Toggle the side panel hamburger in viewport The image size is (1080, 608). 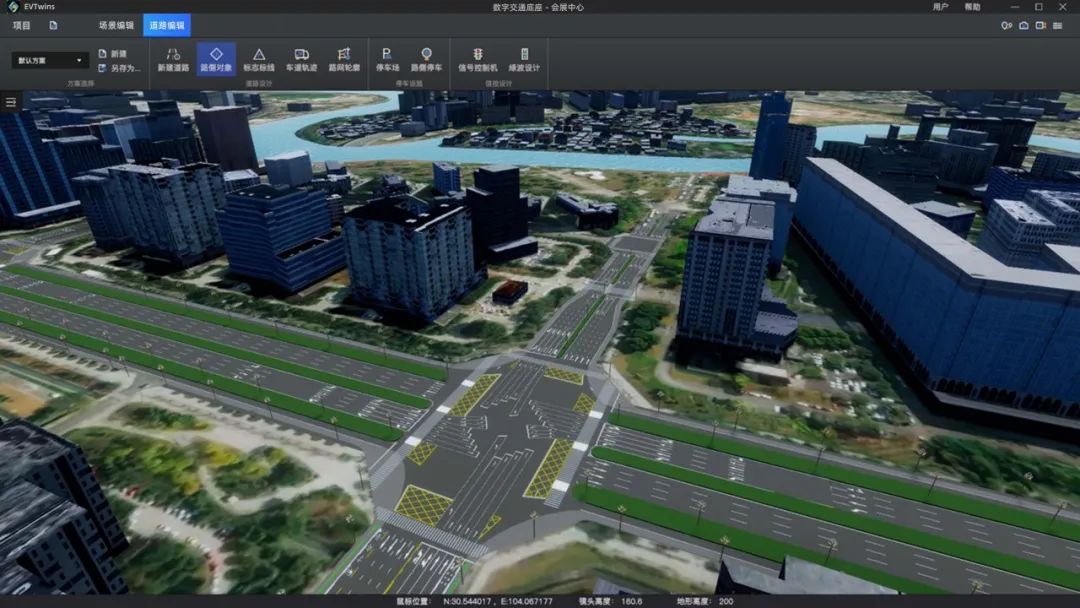pos(11,103)
